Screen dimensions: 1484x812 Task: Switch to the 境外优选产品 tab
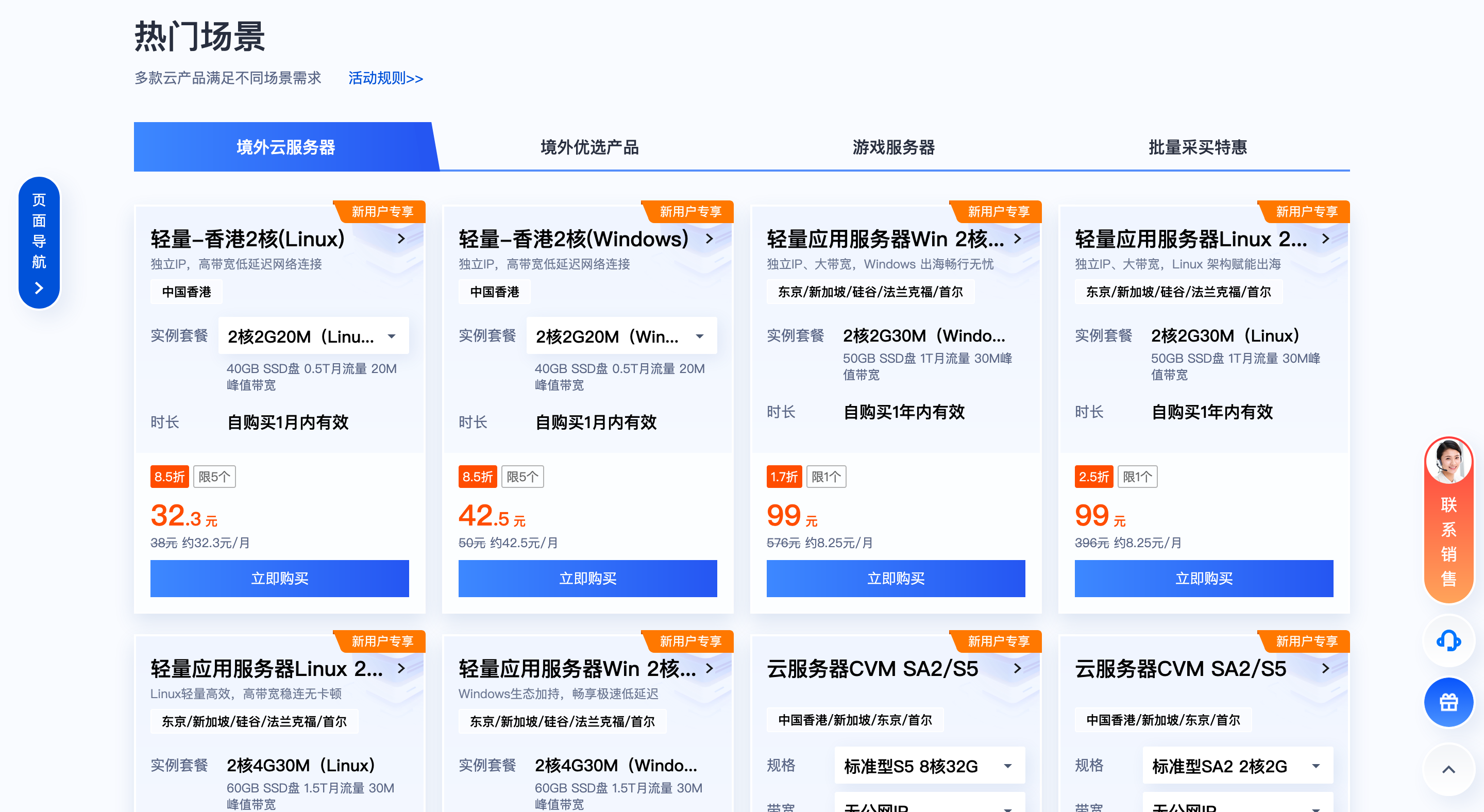pos(590,147)
